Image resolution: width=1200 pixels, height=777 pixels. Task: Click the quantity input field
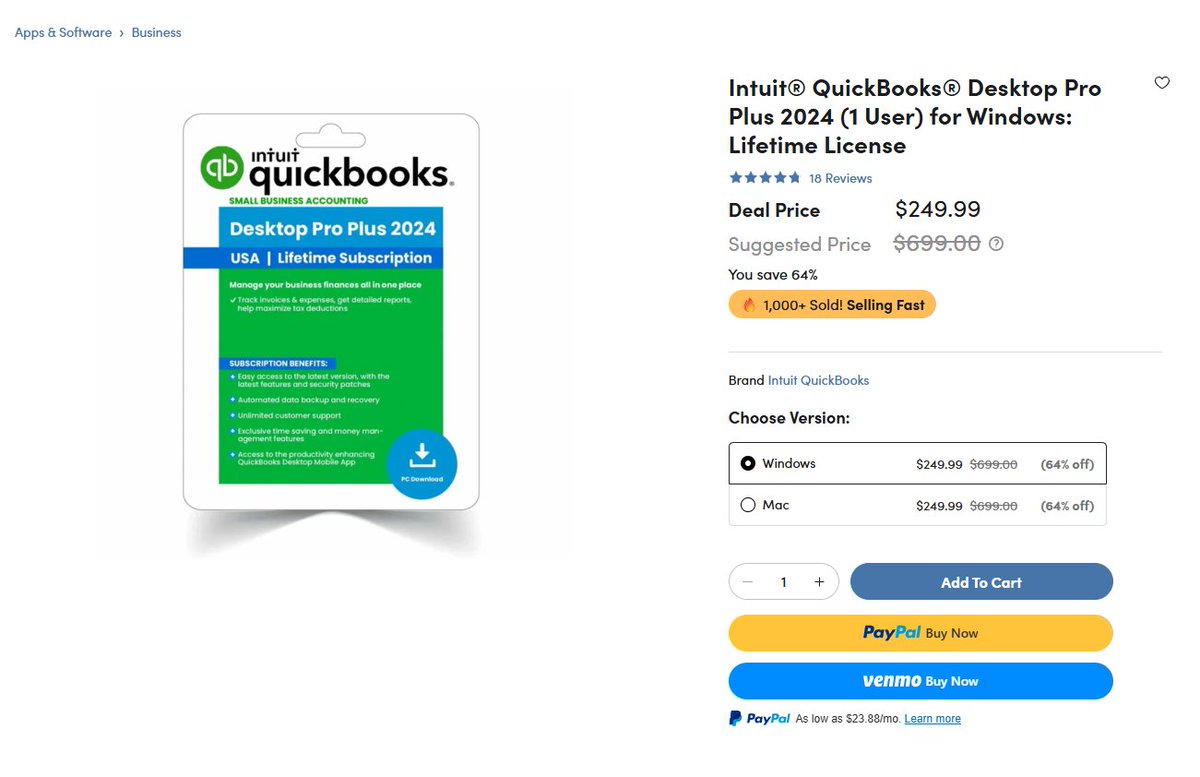pyautogui.click(x=784, y=582)
